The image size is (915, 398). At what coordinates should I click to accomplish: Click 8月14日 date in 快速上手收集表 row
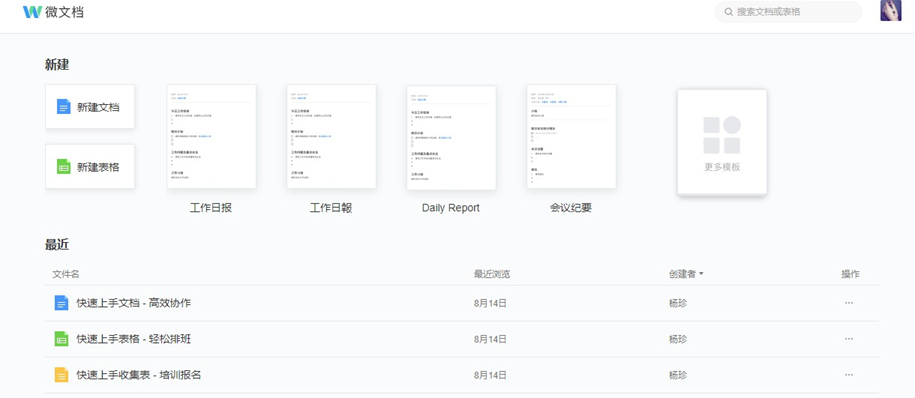click(490, 375)
